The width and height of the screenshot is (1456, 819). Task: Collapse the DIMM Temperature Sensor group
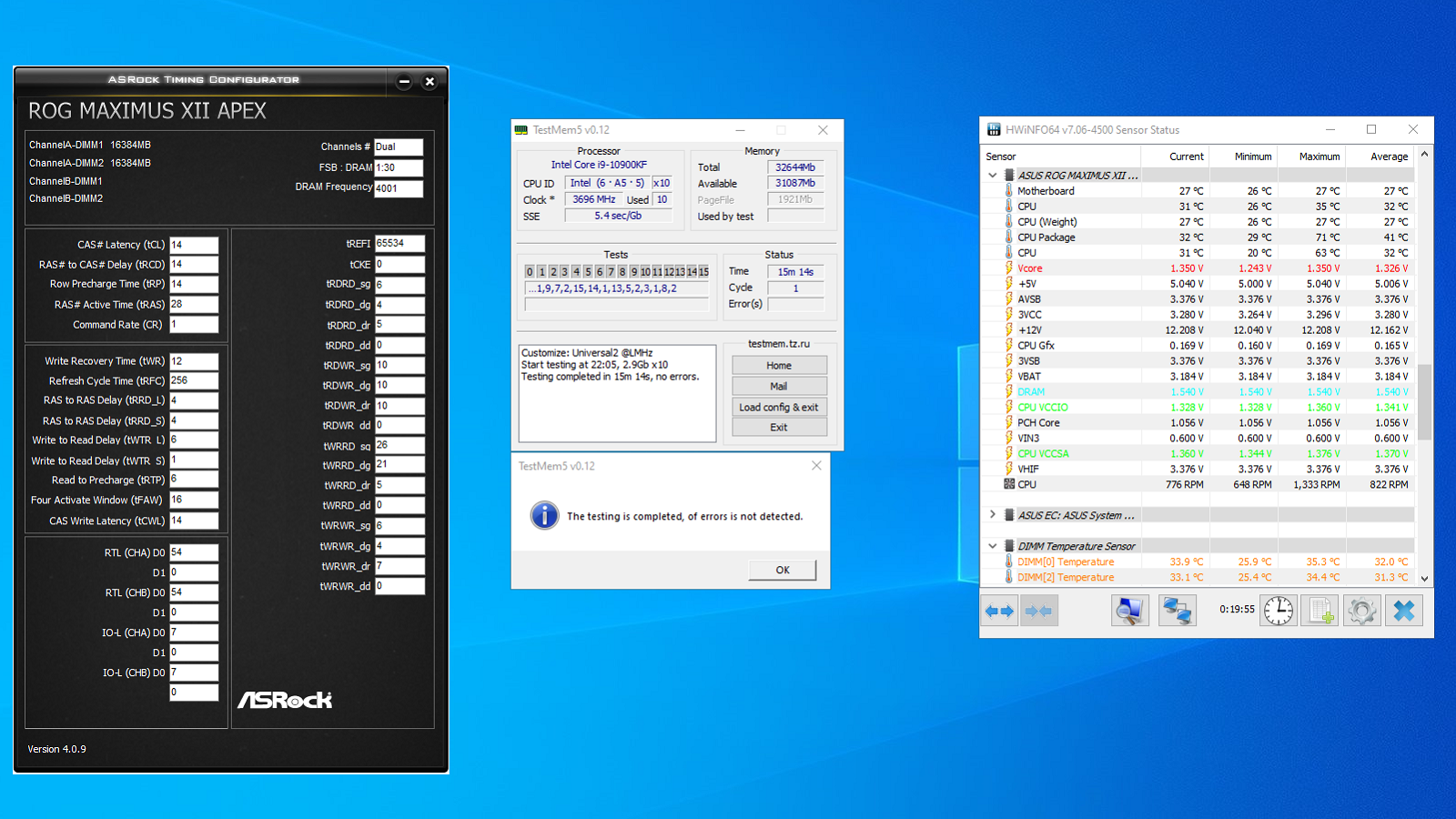pyautogui.click(x=993, y=546)
